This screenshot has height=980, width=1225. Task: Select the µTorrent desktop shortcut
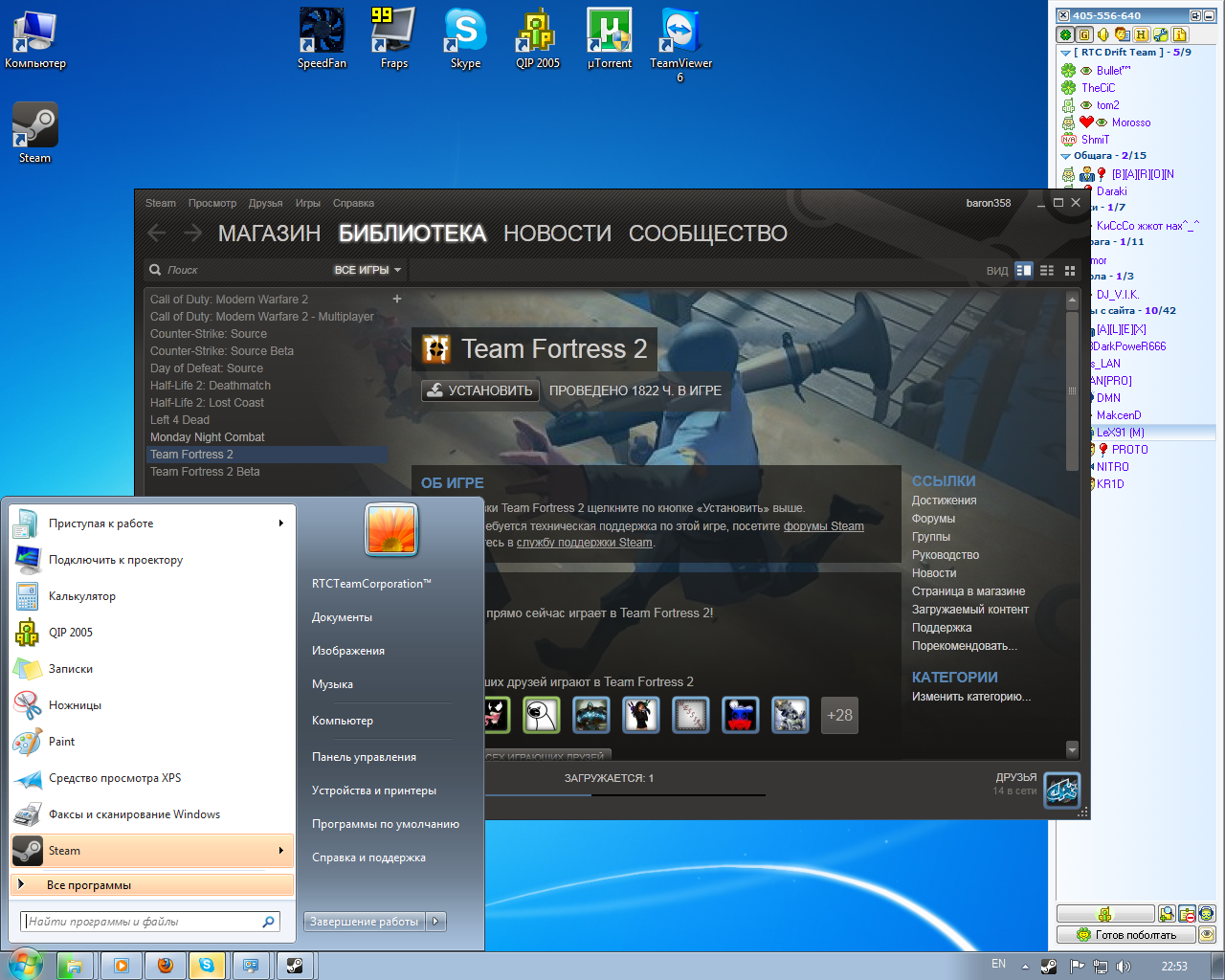coord(610,38)
